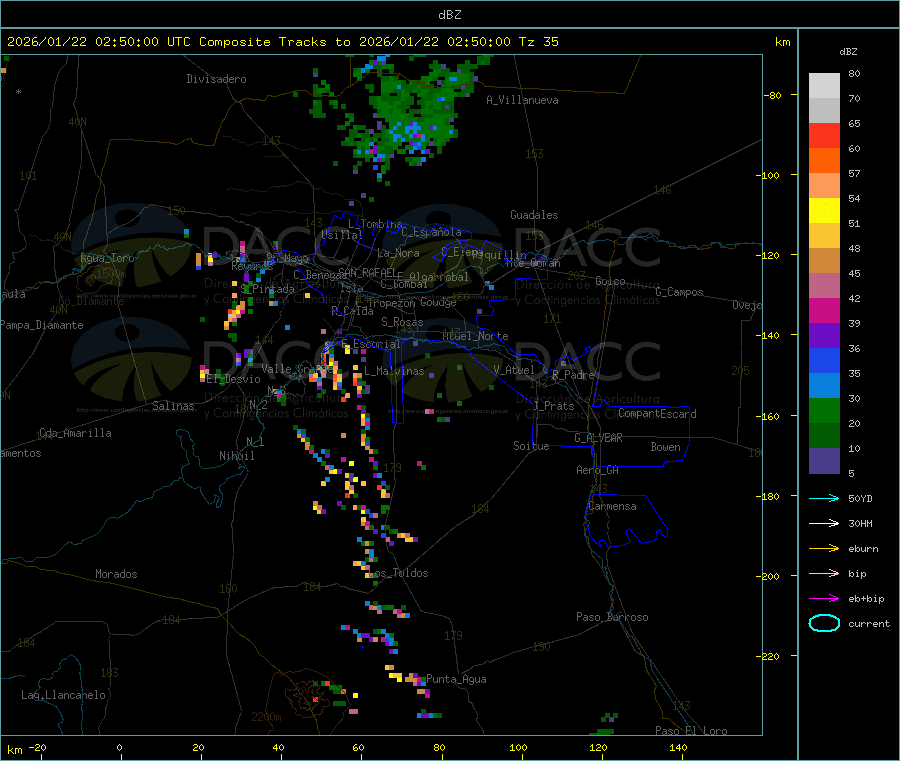Click the 'Tz 35' header value
This screenshot has width=900, height=761.
(538, 42)
